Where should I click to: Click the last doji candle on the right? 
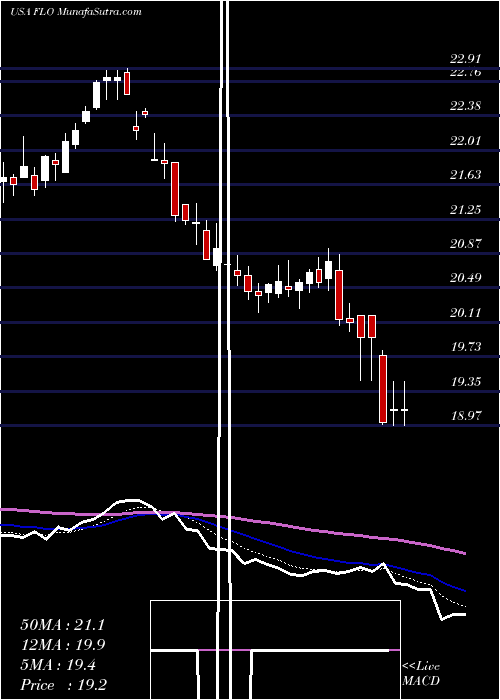pyautogui.click(x=404, y=409)
